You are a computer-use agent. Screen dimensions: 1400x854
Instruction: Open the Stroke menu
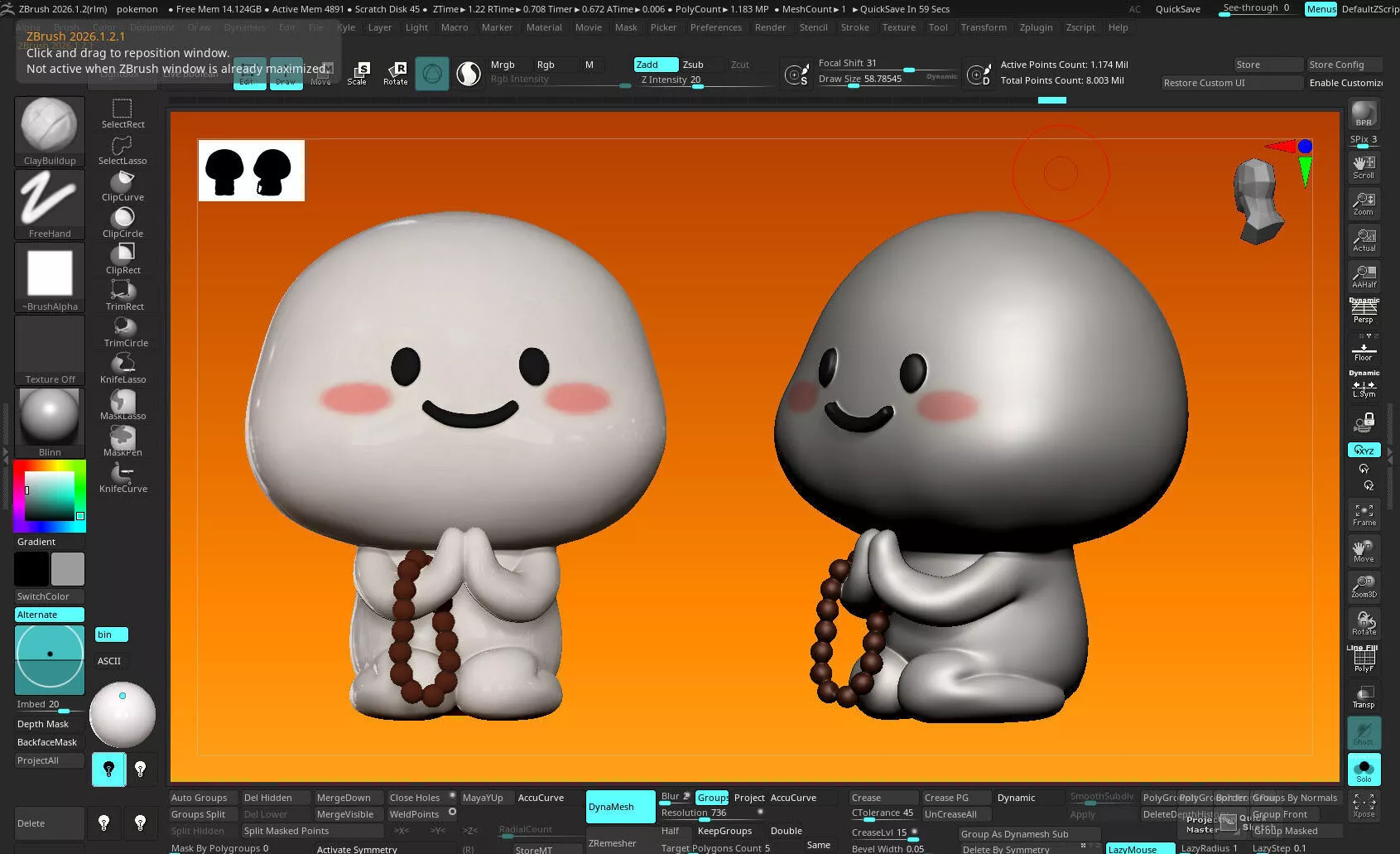854,27
